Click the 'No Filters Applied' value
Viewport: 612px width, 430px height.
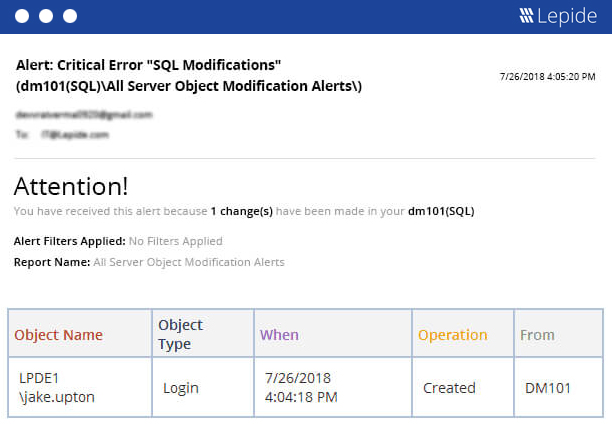176,241
